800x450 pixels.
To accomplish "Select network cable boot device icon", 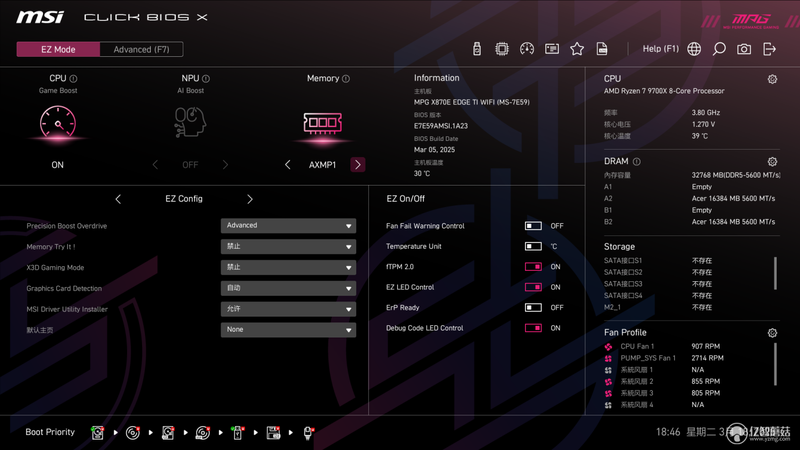I will pyautogui.click(x=308, y=433).
